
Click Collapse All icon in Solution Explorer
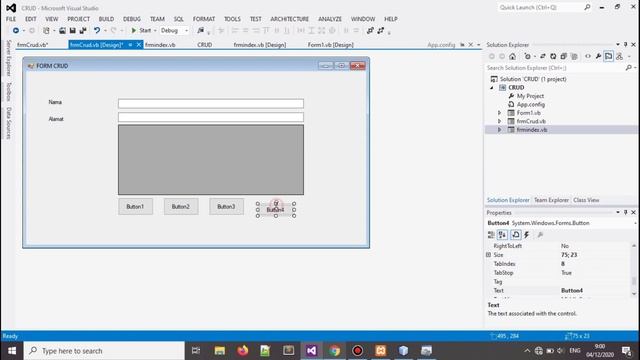pyautogui.click(x=564, y=56)
